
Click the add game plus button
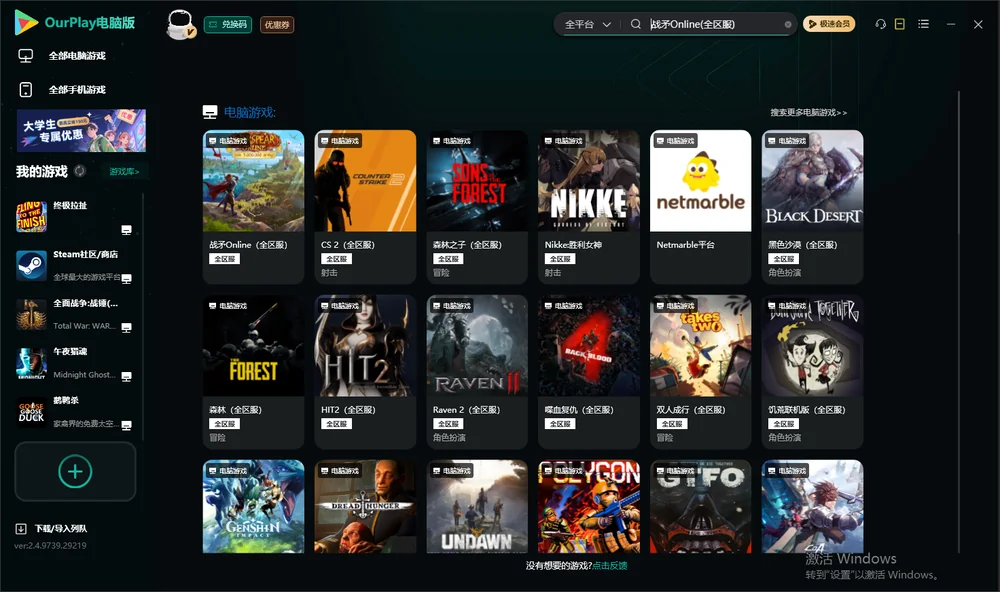tap(75, 471)
